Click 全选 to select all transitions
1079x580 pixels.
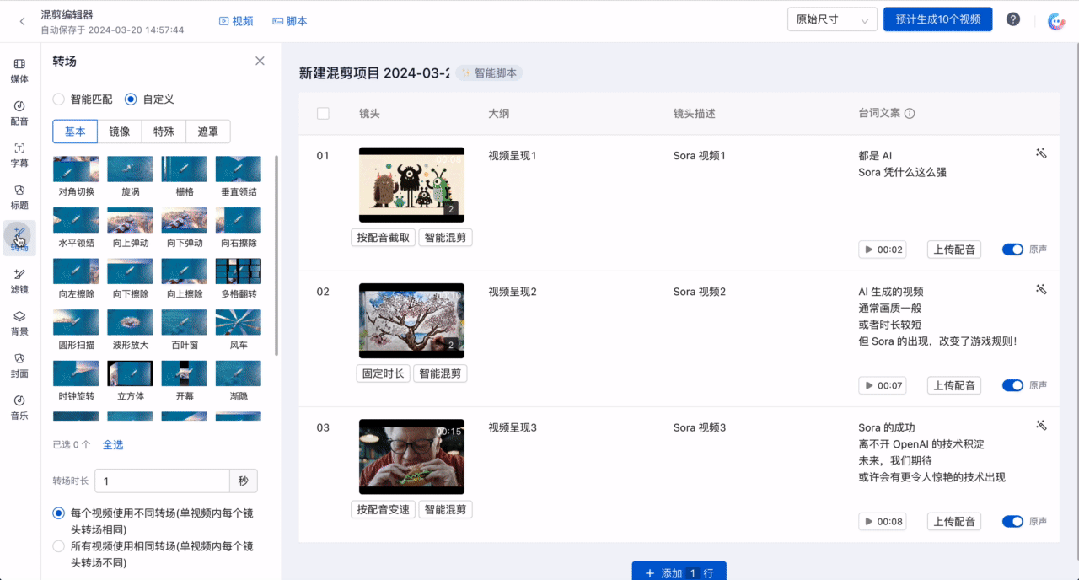click(113, 444)
